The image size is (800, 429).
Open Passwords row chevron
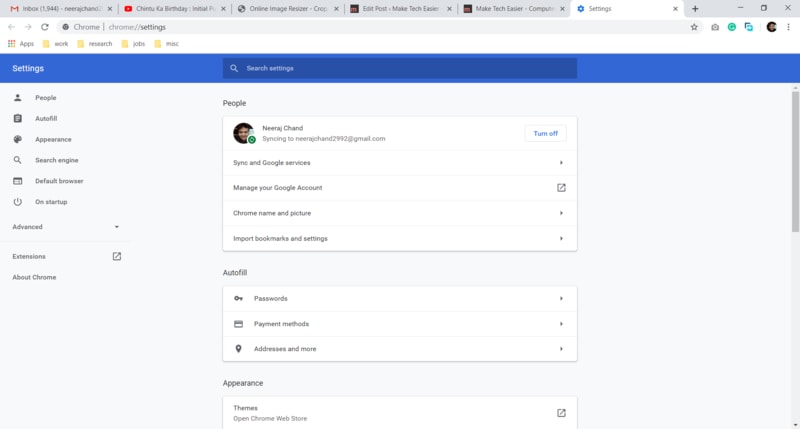coord(561,298)
